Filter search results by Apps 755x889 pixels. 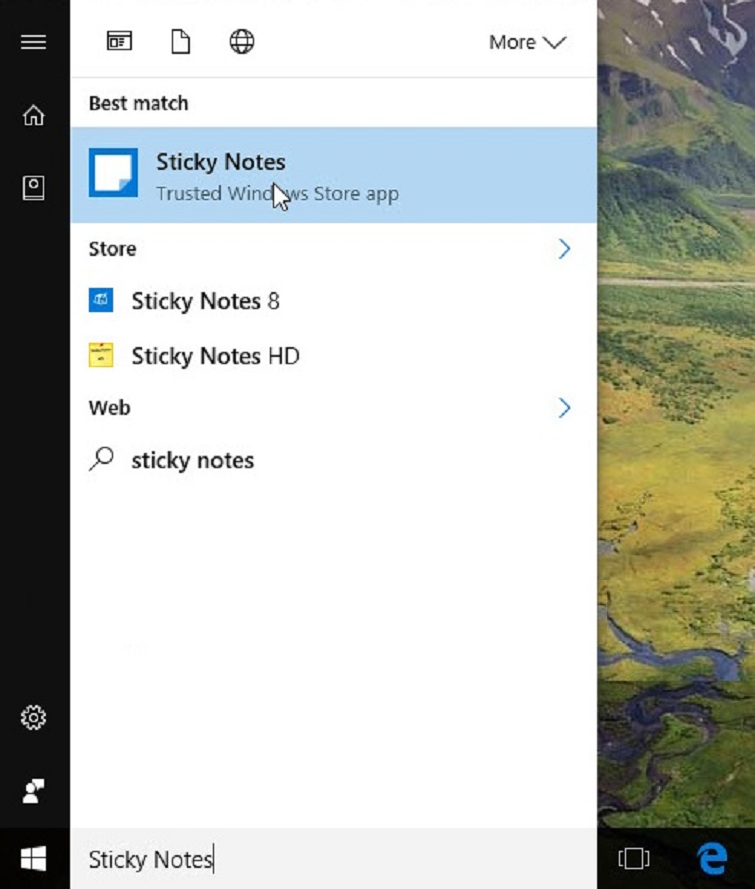120,42
